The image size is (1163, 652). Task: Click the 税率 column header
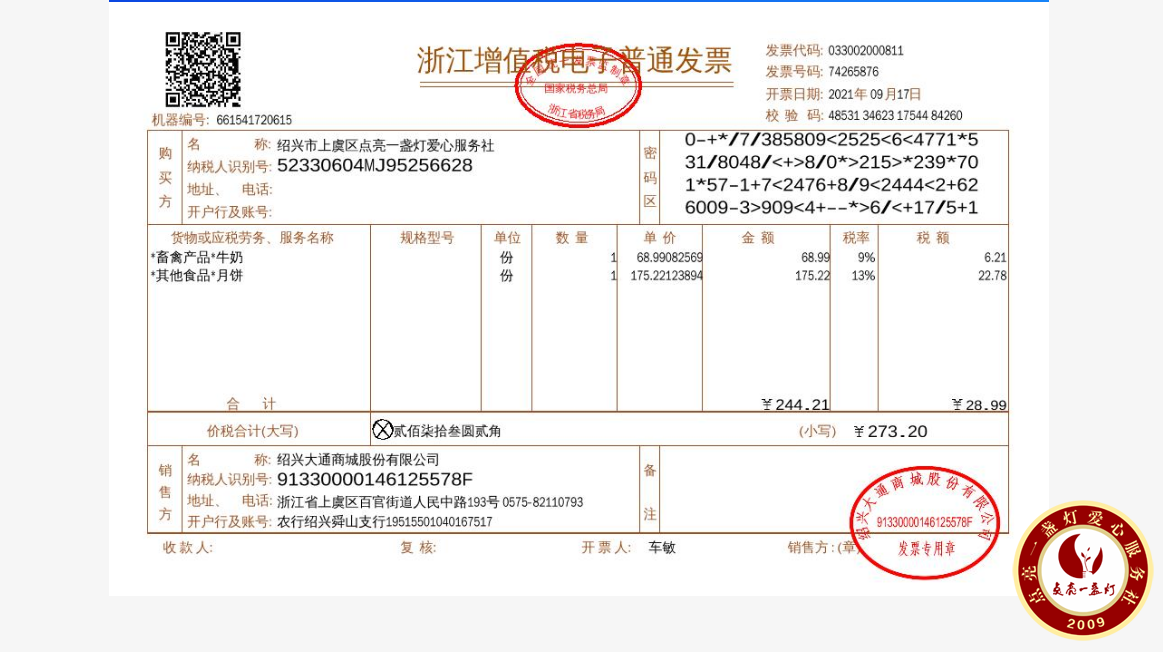(856, 238)
